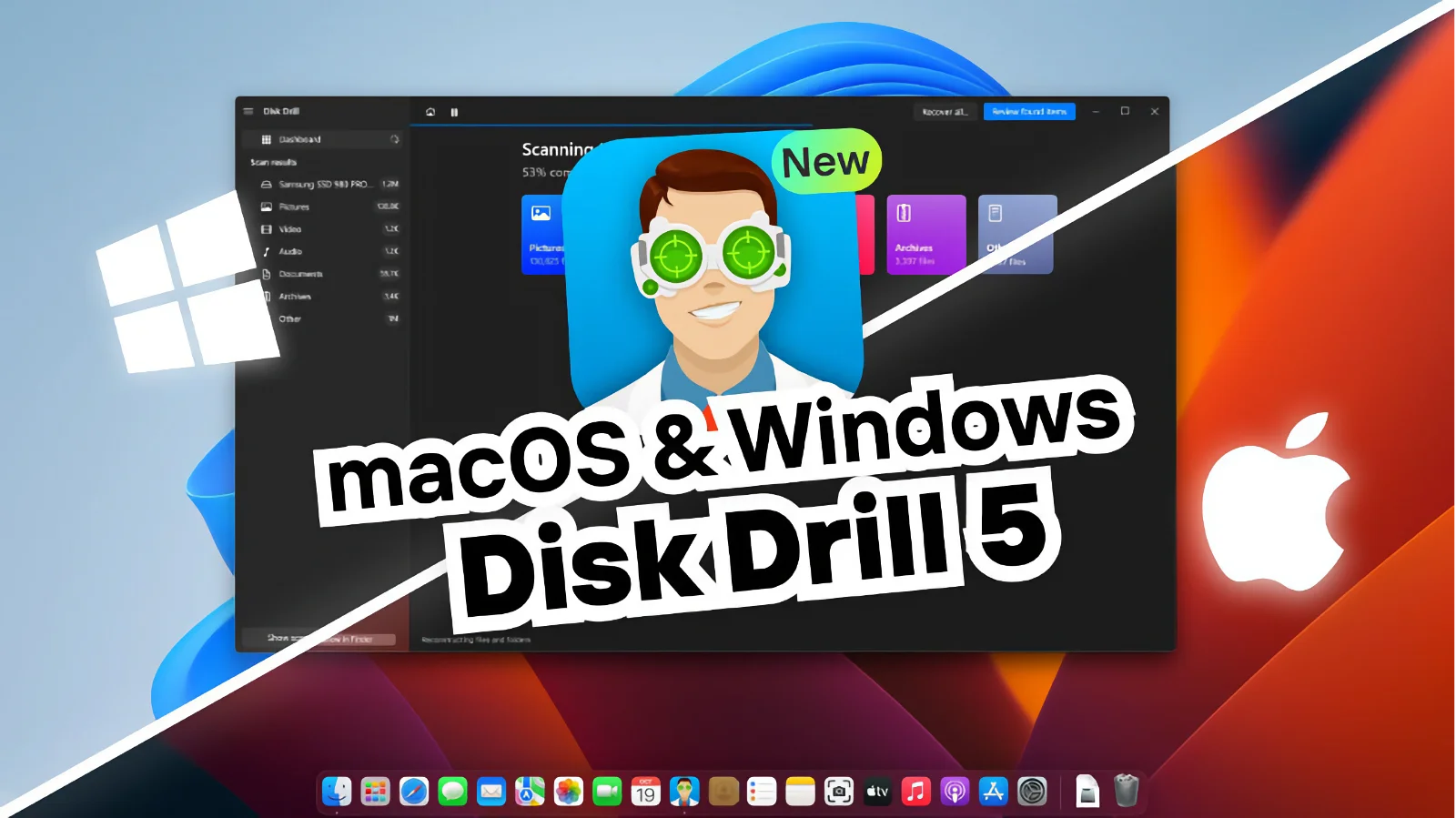Open Calendar from the dock
The height and width of the screenshot is (818, 1456).
coord(645,791)
